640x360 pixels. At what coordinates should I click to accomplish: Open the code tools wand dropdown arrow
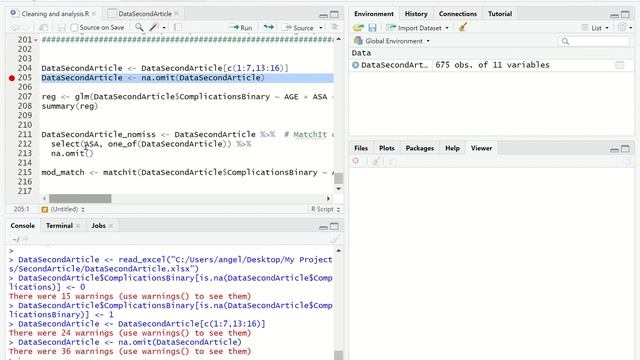click(x=164, y=28)
